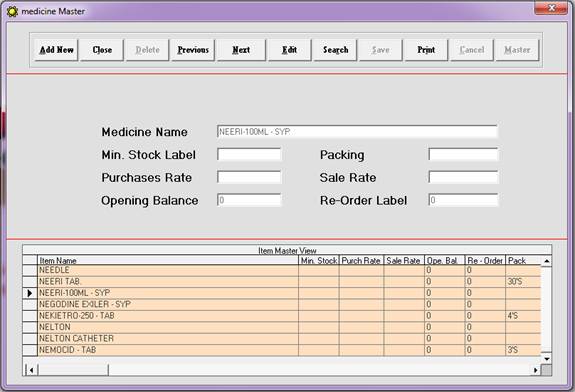Close the medicine Master window
The image size is (575, 392).
[551, 8]
